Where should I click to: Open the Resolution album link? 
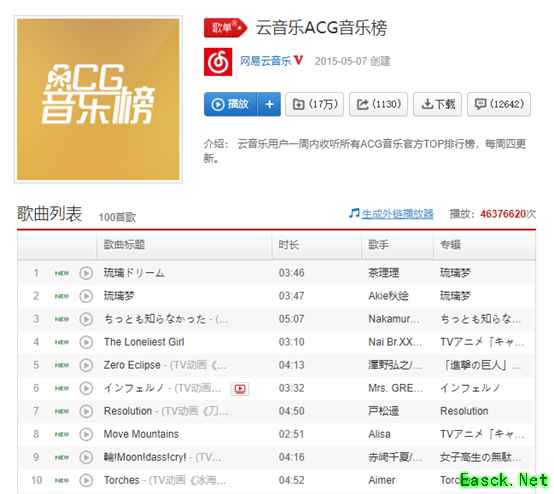point(464,411)
